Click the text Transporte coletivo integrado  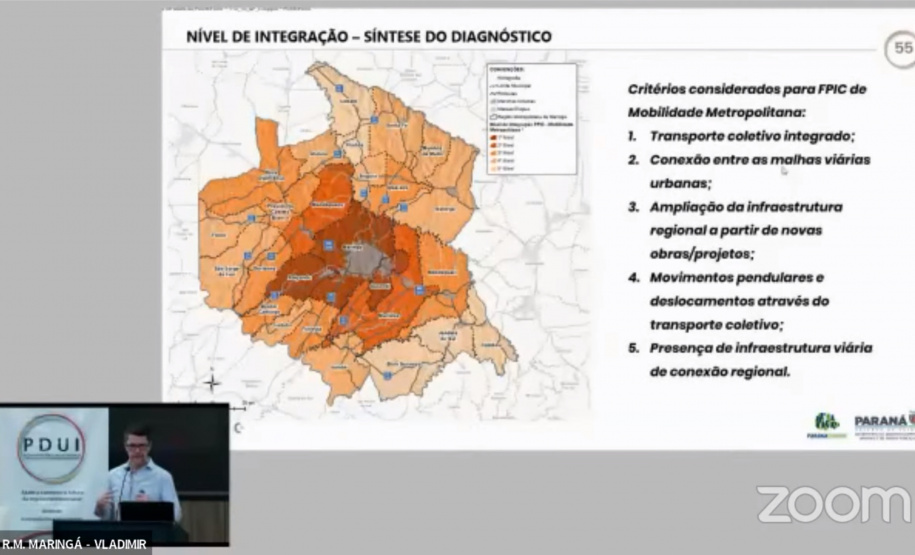pyautogui.click(x=752, y=136)
